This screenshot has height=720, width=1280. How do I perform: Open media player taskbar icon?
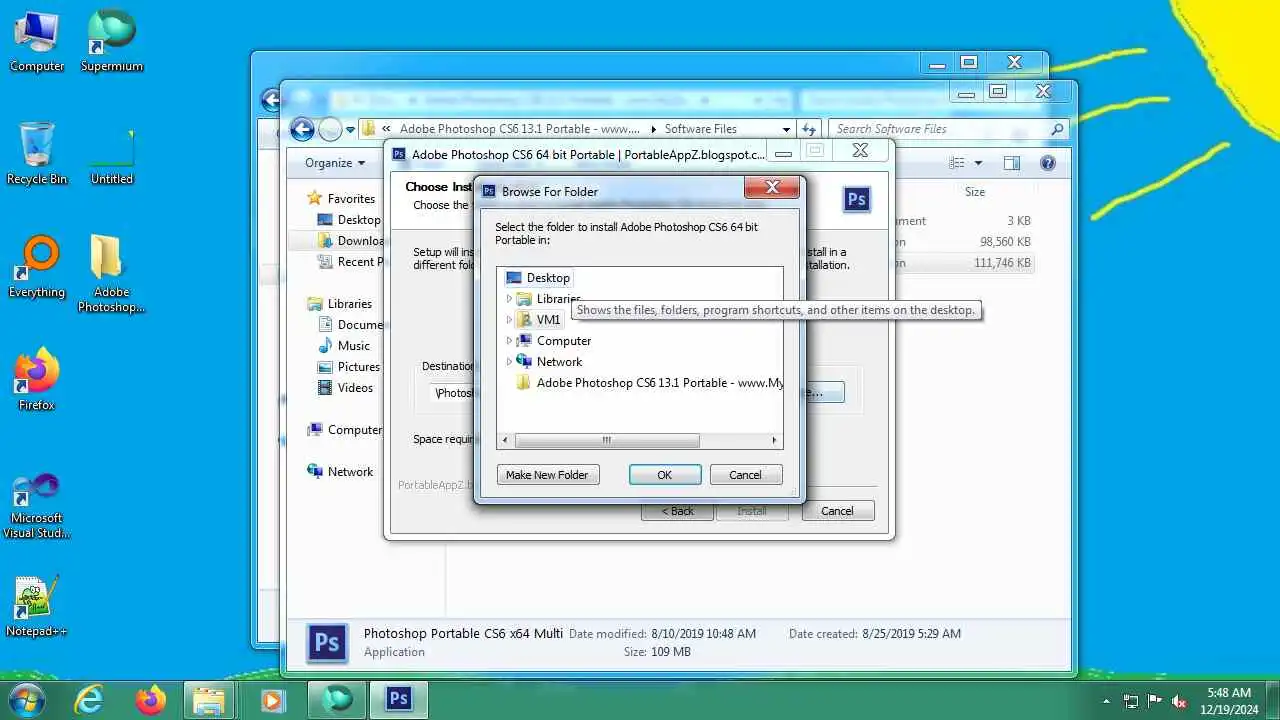272,700
